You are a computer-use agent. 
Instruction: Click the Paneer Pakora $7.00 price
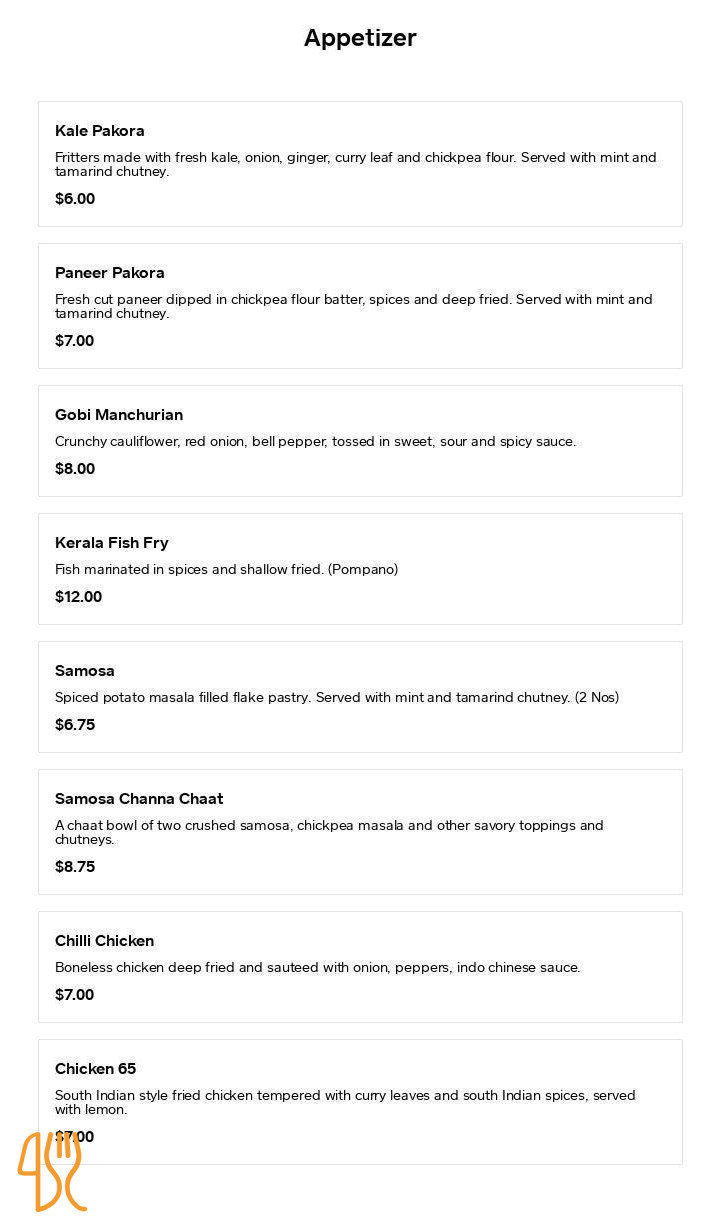pos(75,341)
